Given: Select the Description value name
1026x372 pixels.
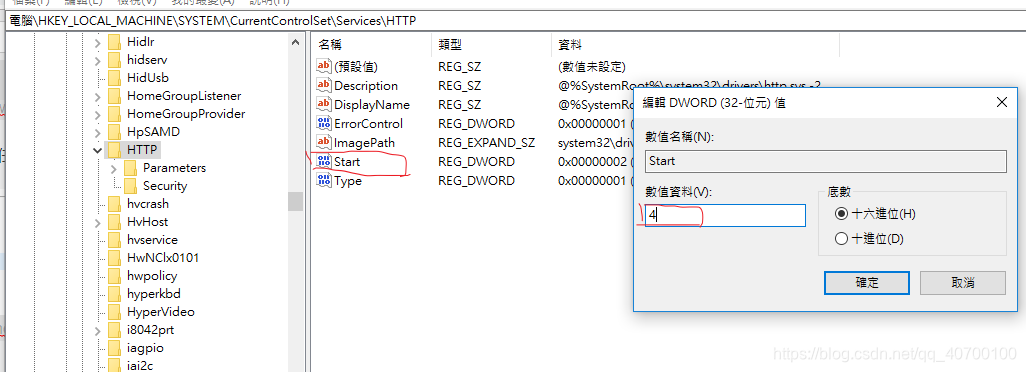Looking at the screenshot, I should [366, 86].
